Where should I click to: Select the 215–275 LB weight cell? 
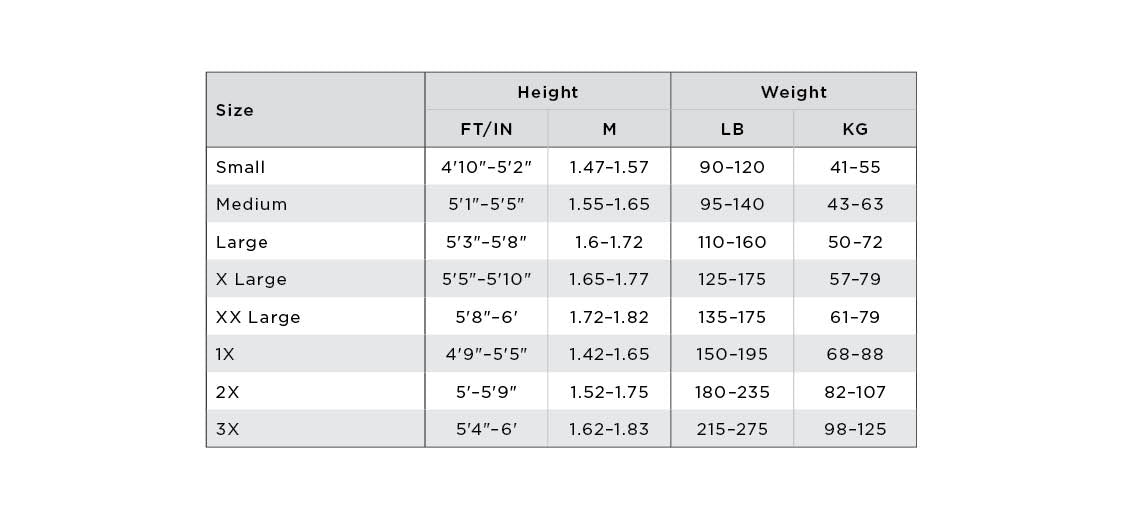[x=732, y=429]
